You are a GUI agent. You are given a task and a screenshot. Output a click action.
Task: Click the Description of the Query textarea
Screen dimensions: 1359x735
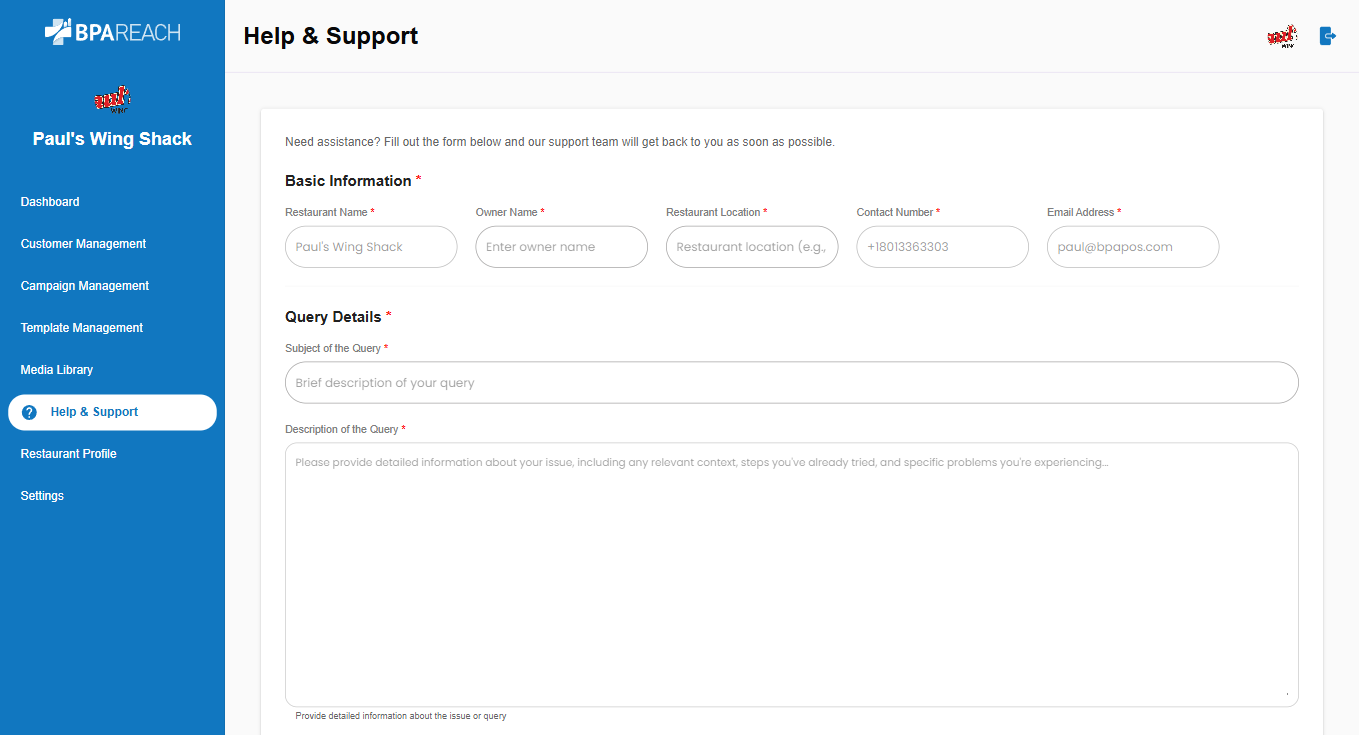[791, 575]
